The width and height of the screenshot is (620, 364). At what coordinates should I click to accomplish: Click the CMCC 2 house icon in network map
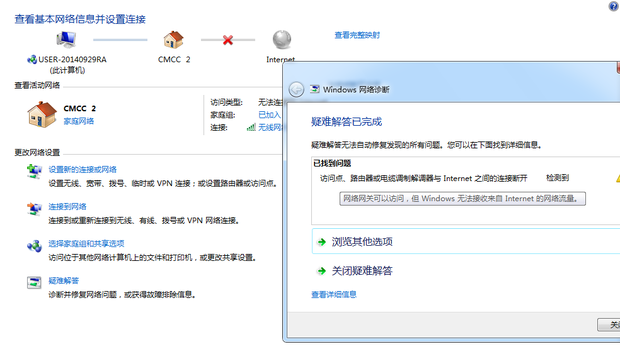point(174,40)
